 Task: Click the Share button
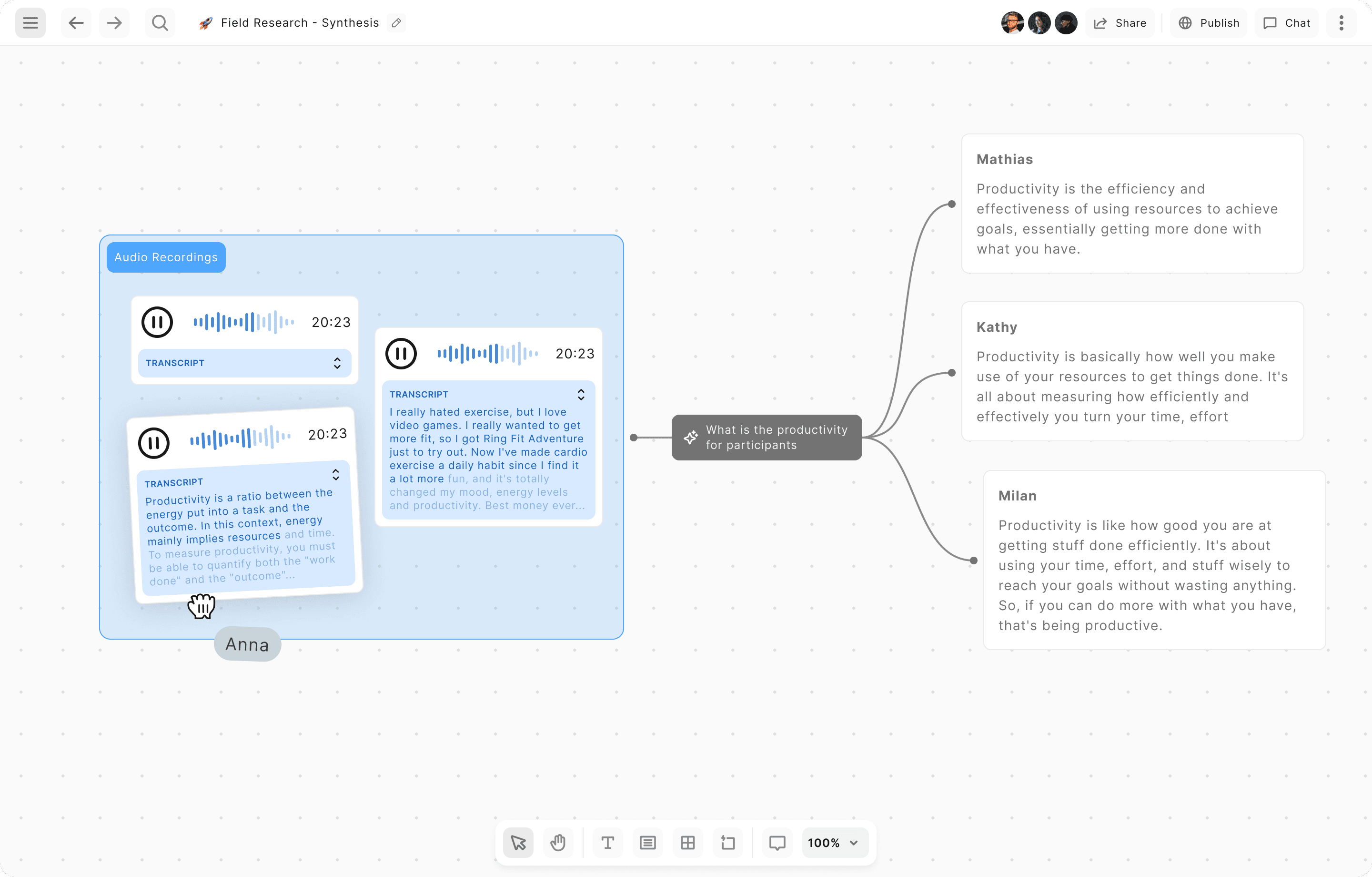click(1120, 23)
